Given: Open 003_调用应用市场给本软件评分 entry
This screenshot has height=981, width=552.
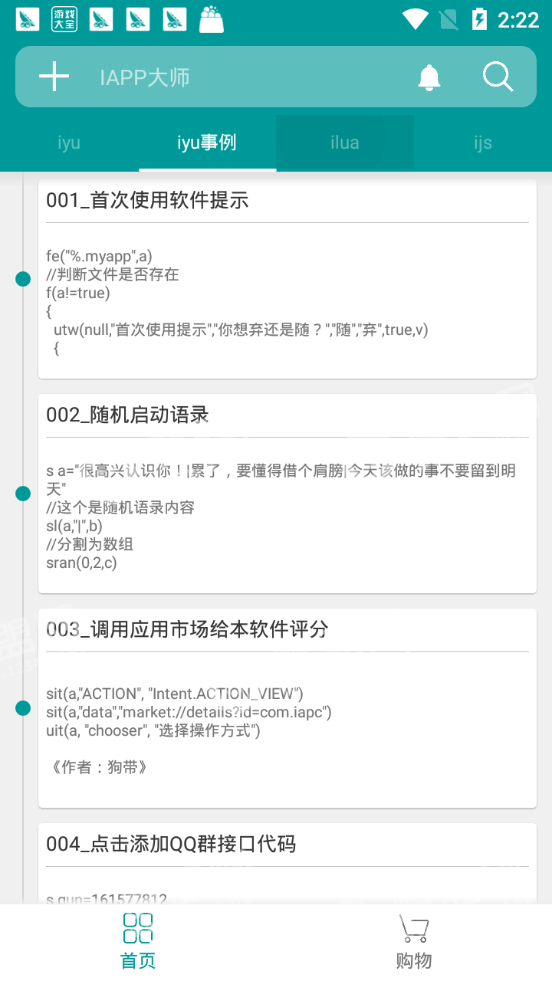Looking at the screenshot, I should pyautogui.click(x=287, y=708).
